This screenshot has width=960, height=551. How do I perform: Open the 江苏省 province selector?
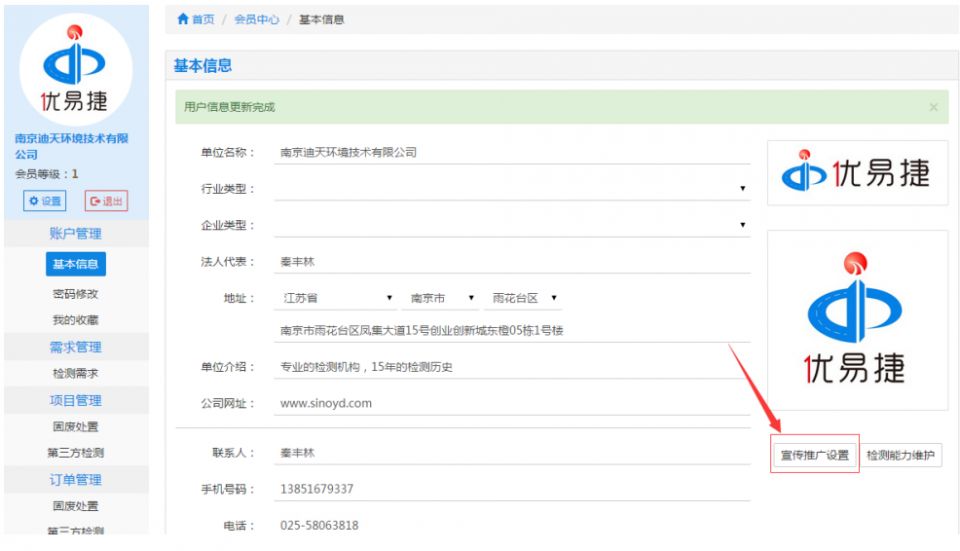click(x=337, y=298)
